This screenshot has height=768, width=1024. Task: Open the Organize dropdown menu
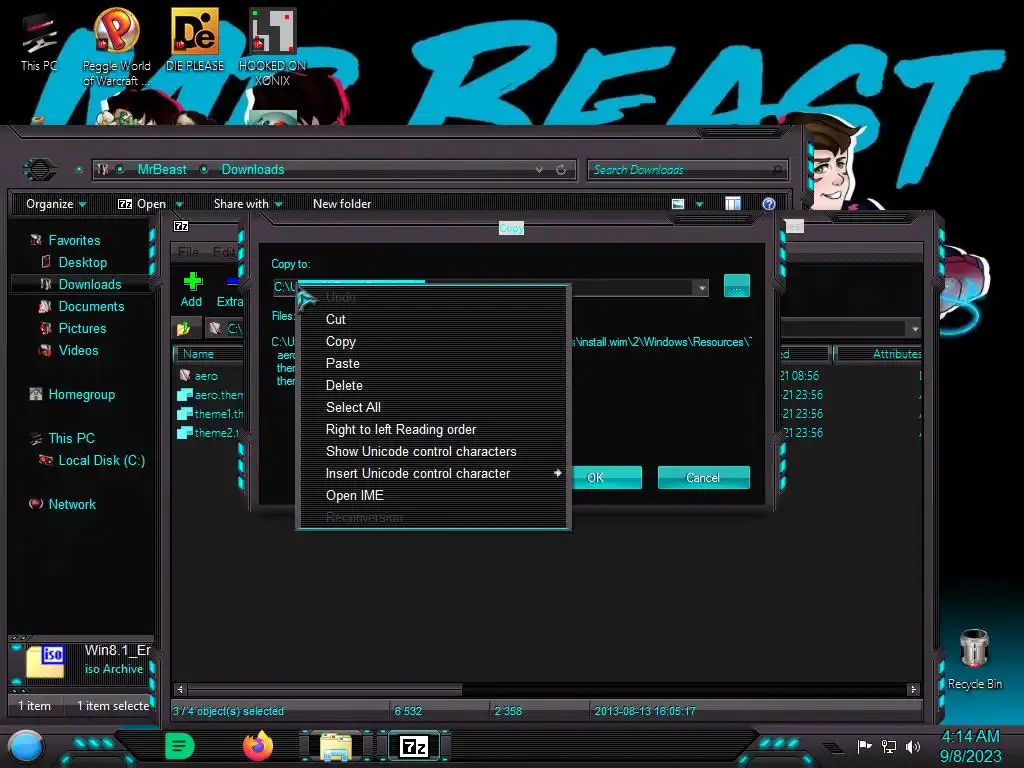click(x=56, y=204)
